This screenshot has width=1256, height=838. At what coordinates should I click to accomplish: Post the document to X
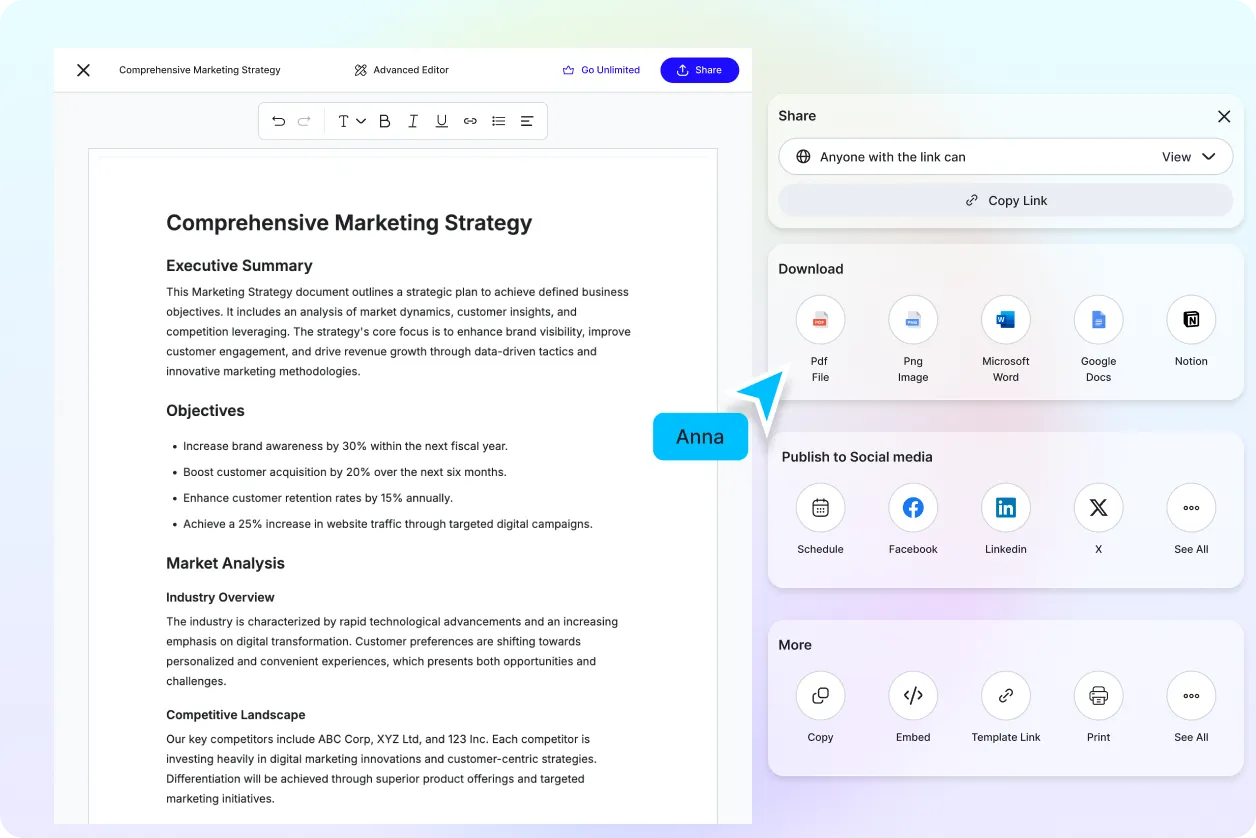pyautogui.click(x=1098, y=507)
